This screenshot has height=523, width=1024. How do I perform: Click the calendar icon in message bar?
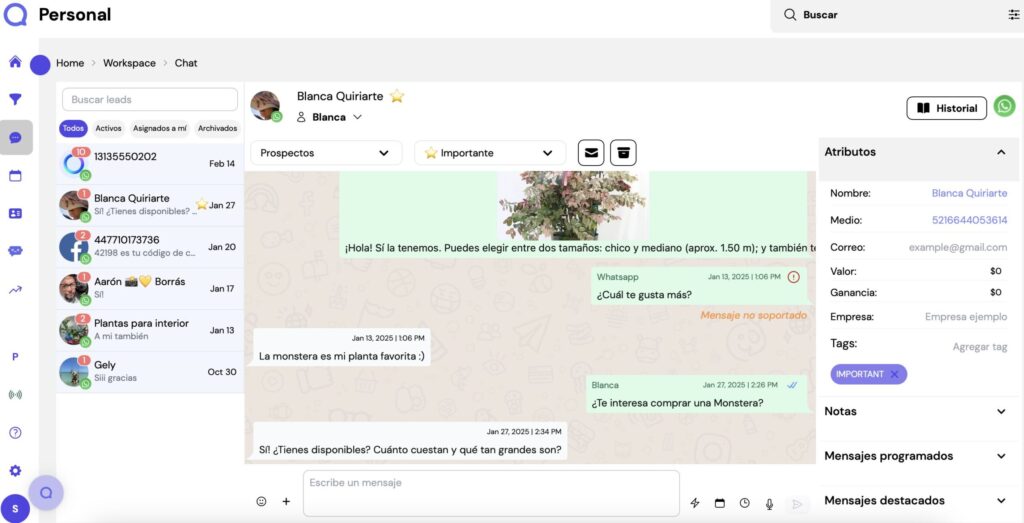coord(720,503)
